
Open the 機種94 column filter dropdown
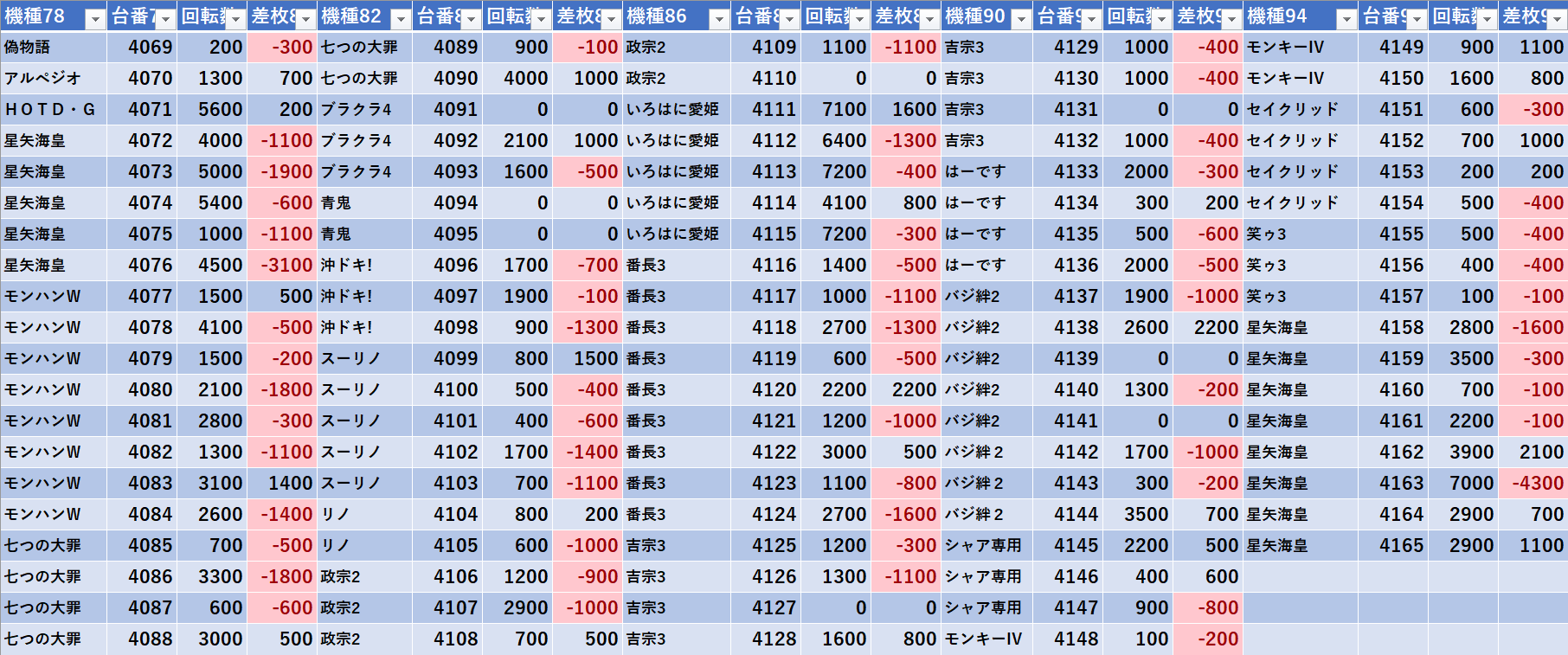[1346, 18]
